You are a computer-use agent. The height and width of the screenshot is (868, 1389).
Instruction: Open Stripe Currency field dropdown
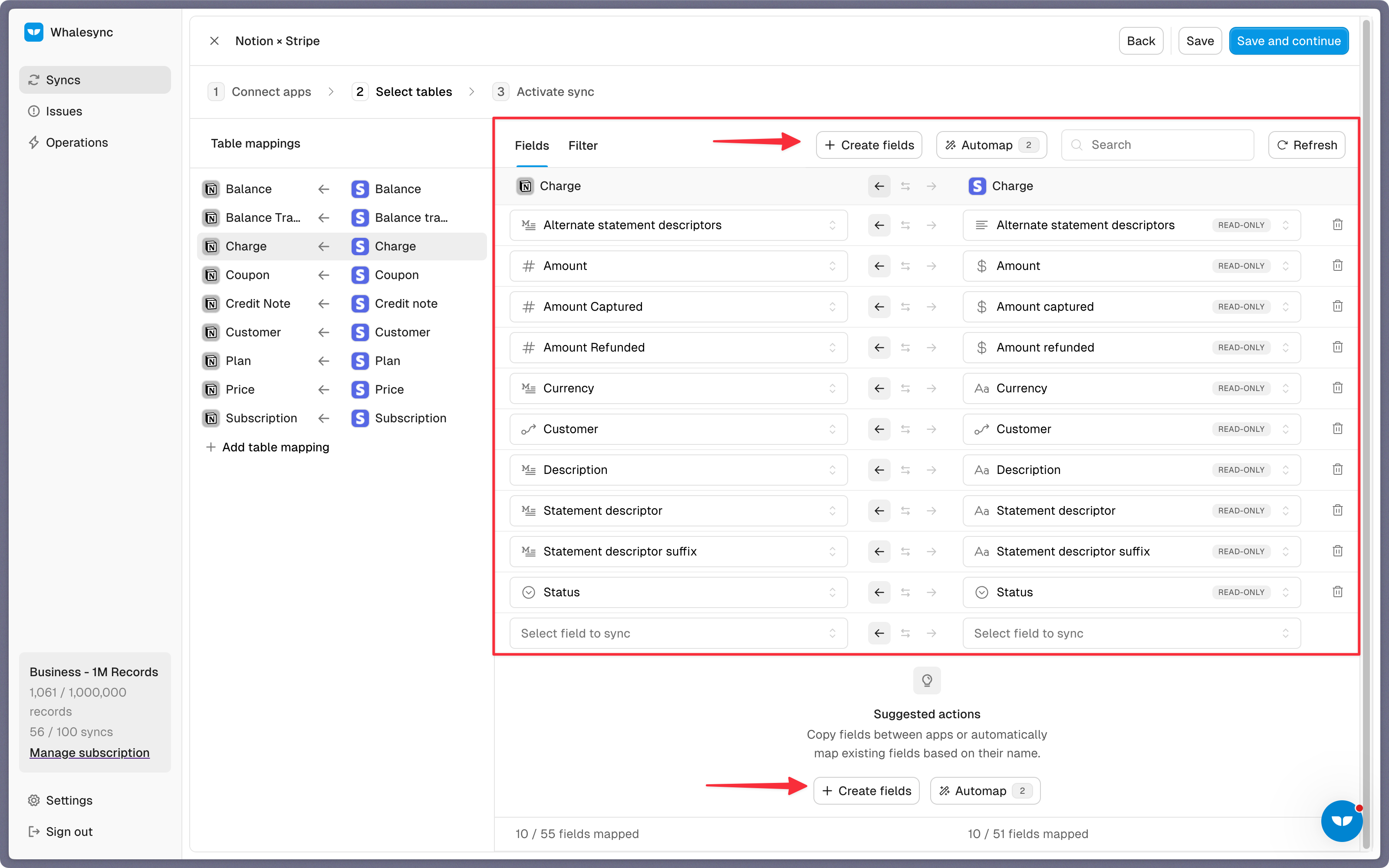(x=1131, y=388)
